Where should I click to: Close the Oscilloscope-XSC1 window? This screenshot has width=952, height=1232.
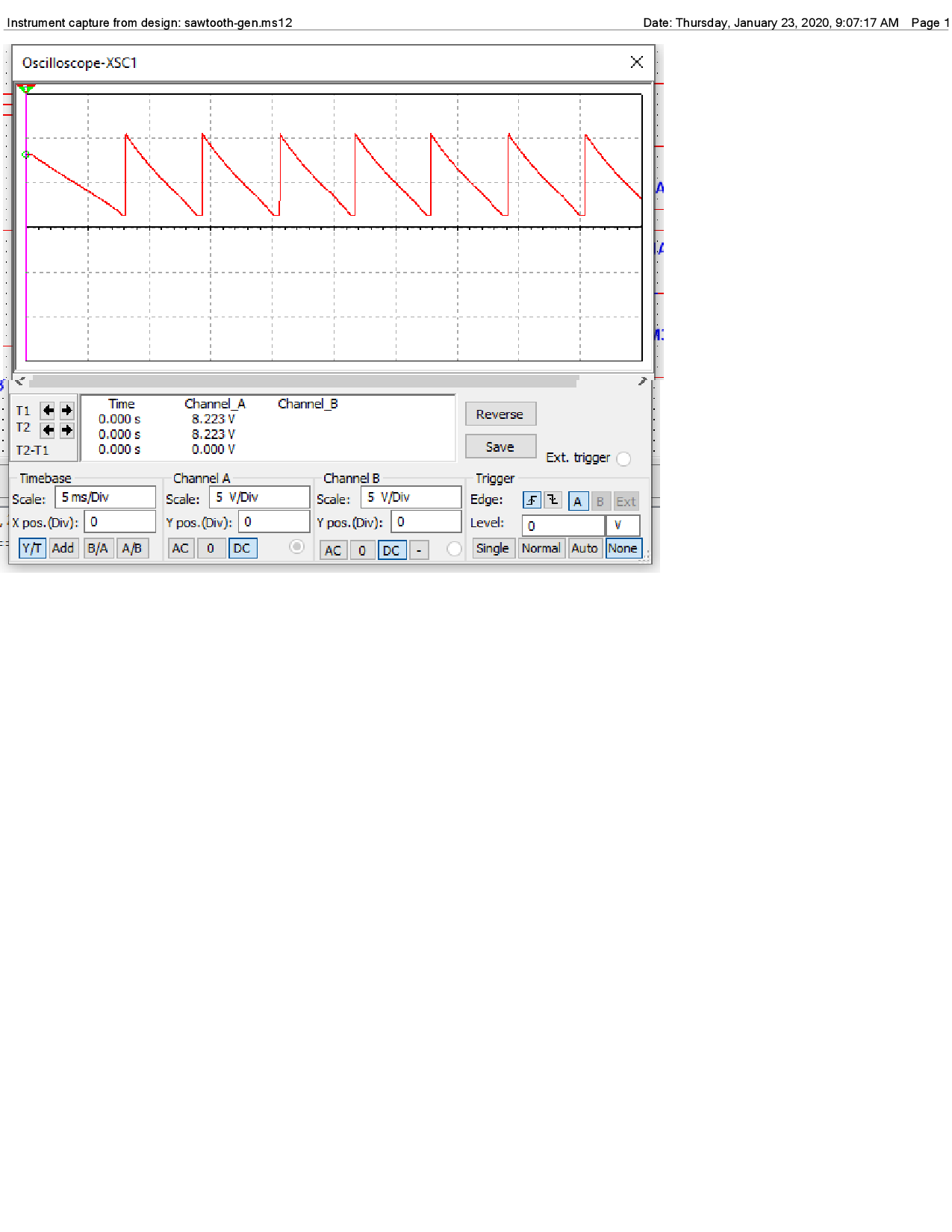coord(636,62)
